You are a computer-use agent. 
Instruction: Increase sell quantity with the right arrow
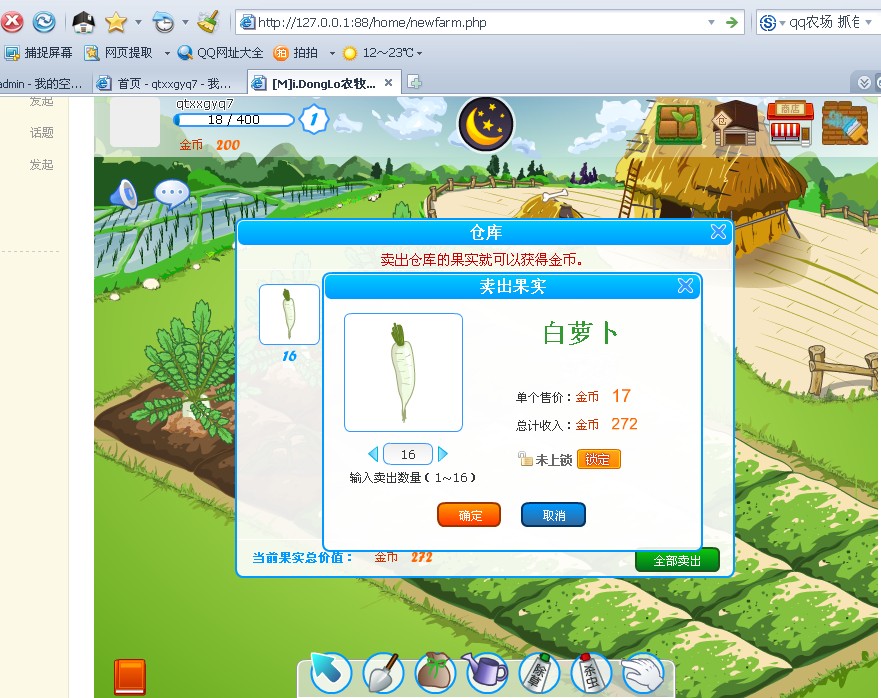442,454
